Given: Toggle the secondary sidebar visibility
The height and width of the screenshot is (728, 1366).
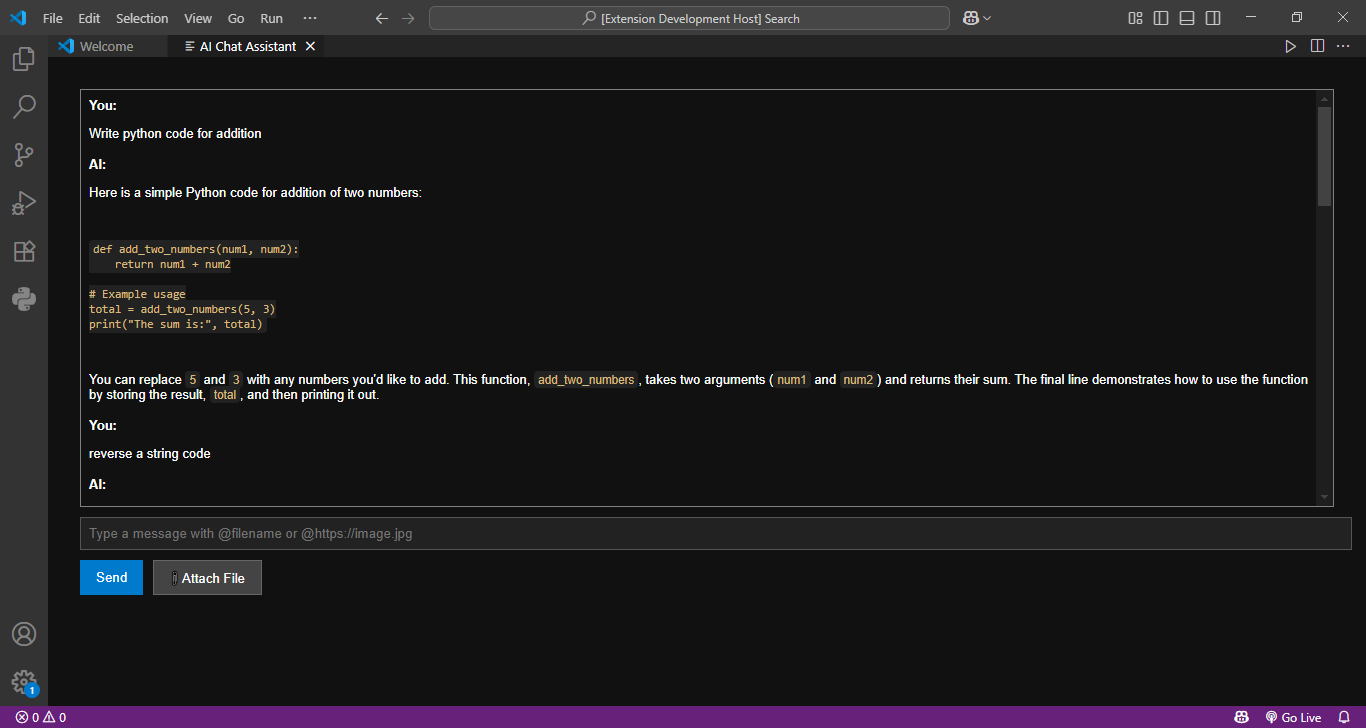Looking at the screenshot, I should click(x=1212, y=17).
